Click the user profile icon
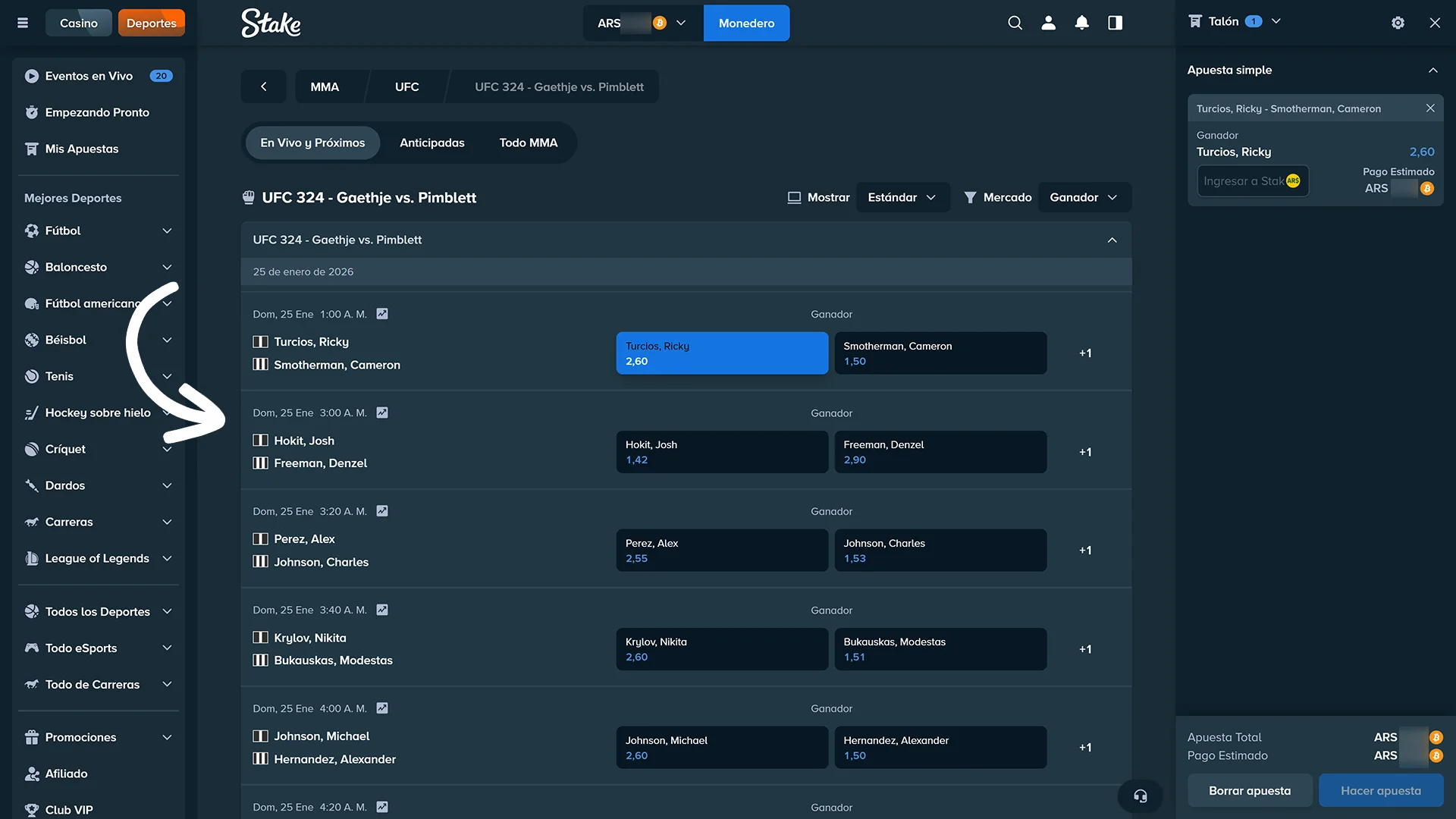This screenshot has width=1456, height=819. (1048, 23)
